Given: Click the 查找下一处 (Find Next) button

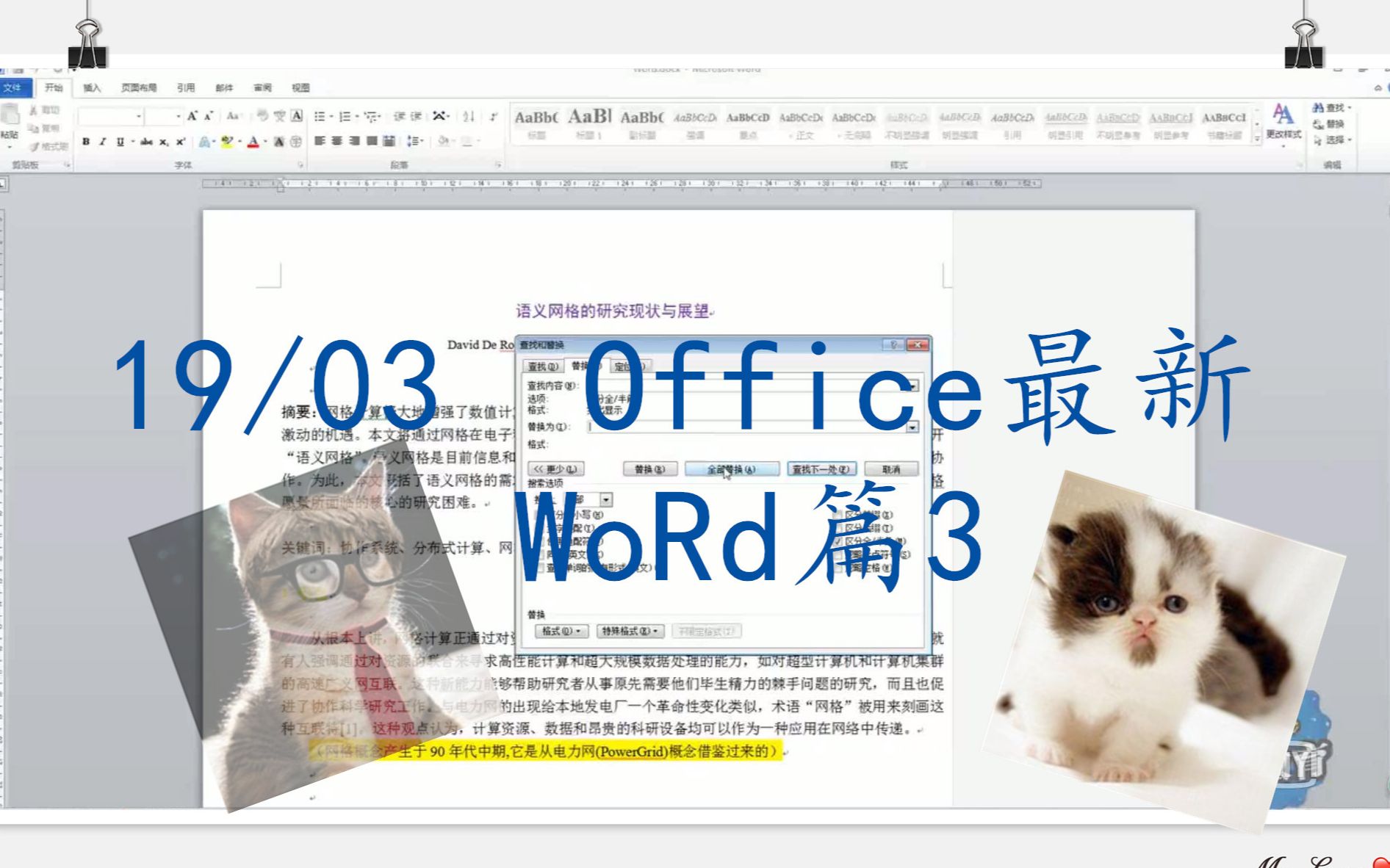Looking at the screenshot, I should 821,469.
